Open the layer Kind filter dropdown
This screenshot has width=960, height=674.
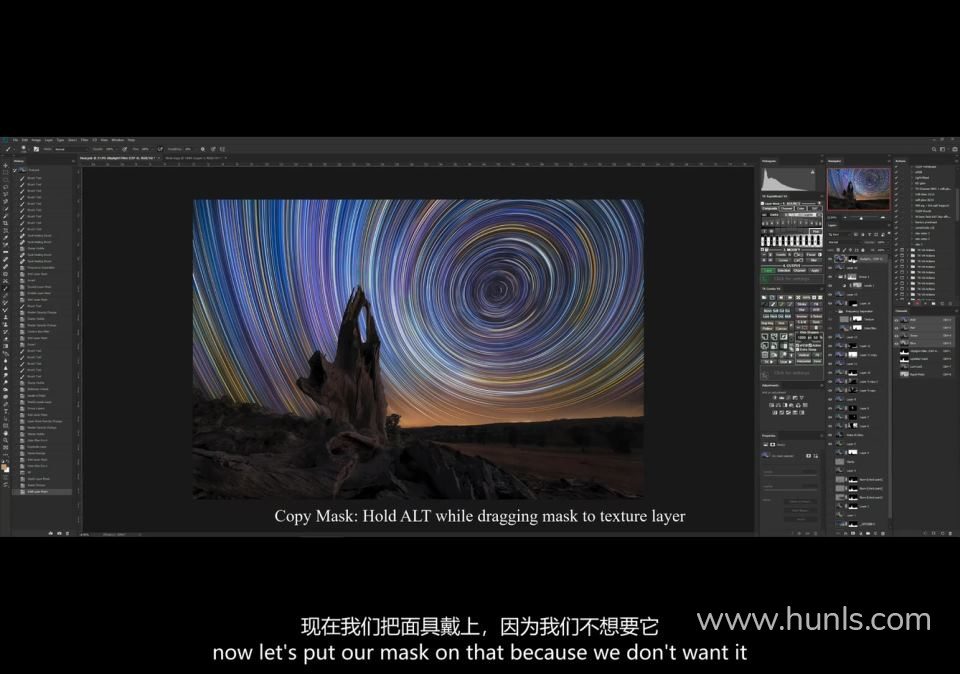(x=838, y=234)
